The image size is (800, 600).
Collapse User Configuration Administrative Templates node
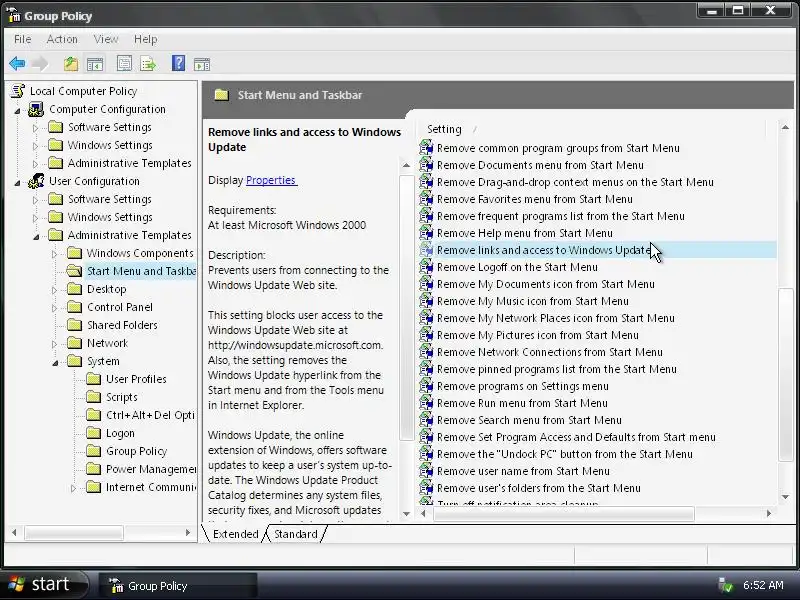(x=36, y=236)
